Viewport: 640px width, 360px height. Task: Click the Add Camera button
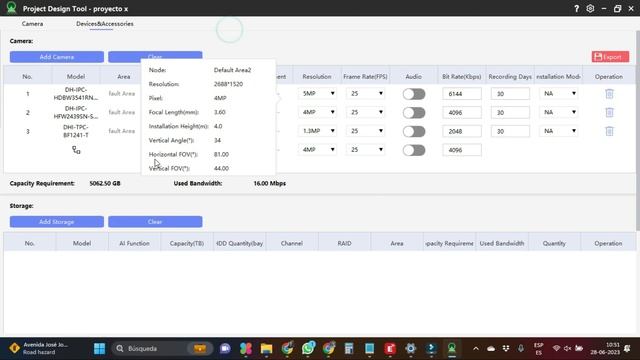[57, 57]
